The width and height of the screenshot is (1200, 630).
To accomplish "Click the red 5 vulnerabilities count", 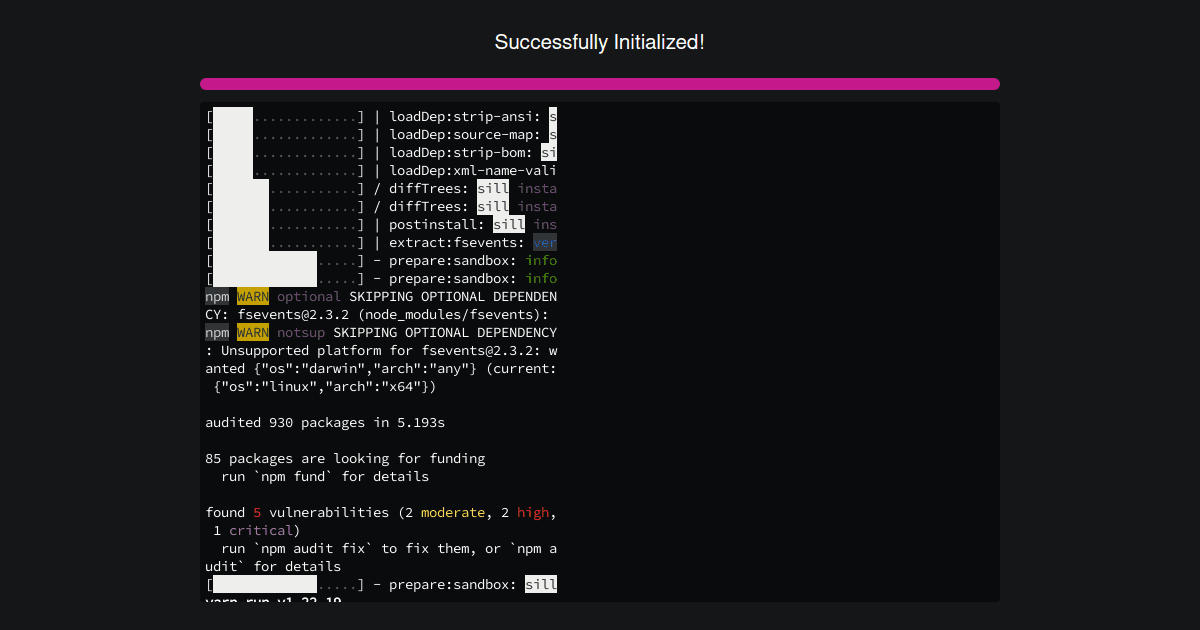I will (256, 512).
